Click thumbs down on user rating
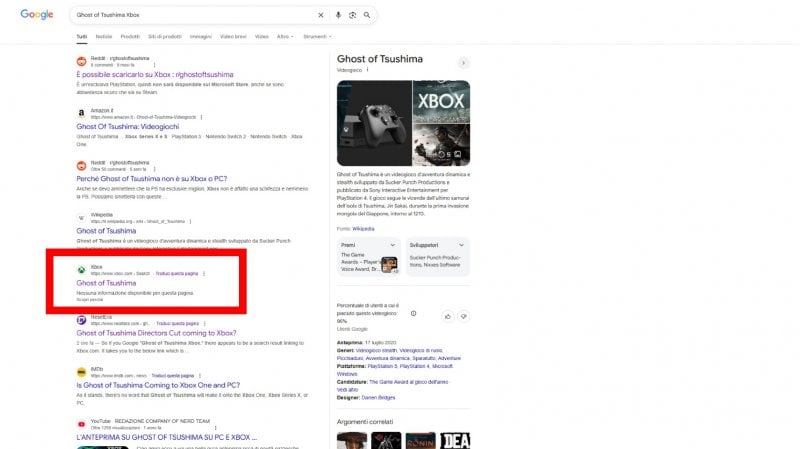Screen dimensions: 800x449 [463, 316]
